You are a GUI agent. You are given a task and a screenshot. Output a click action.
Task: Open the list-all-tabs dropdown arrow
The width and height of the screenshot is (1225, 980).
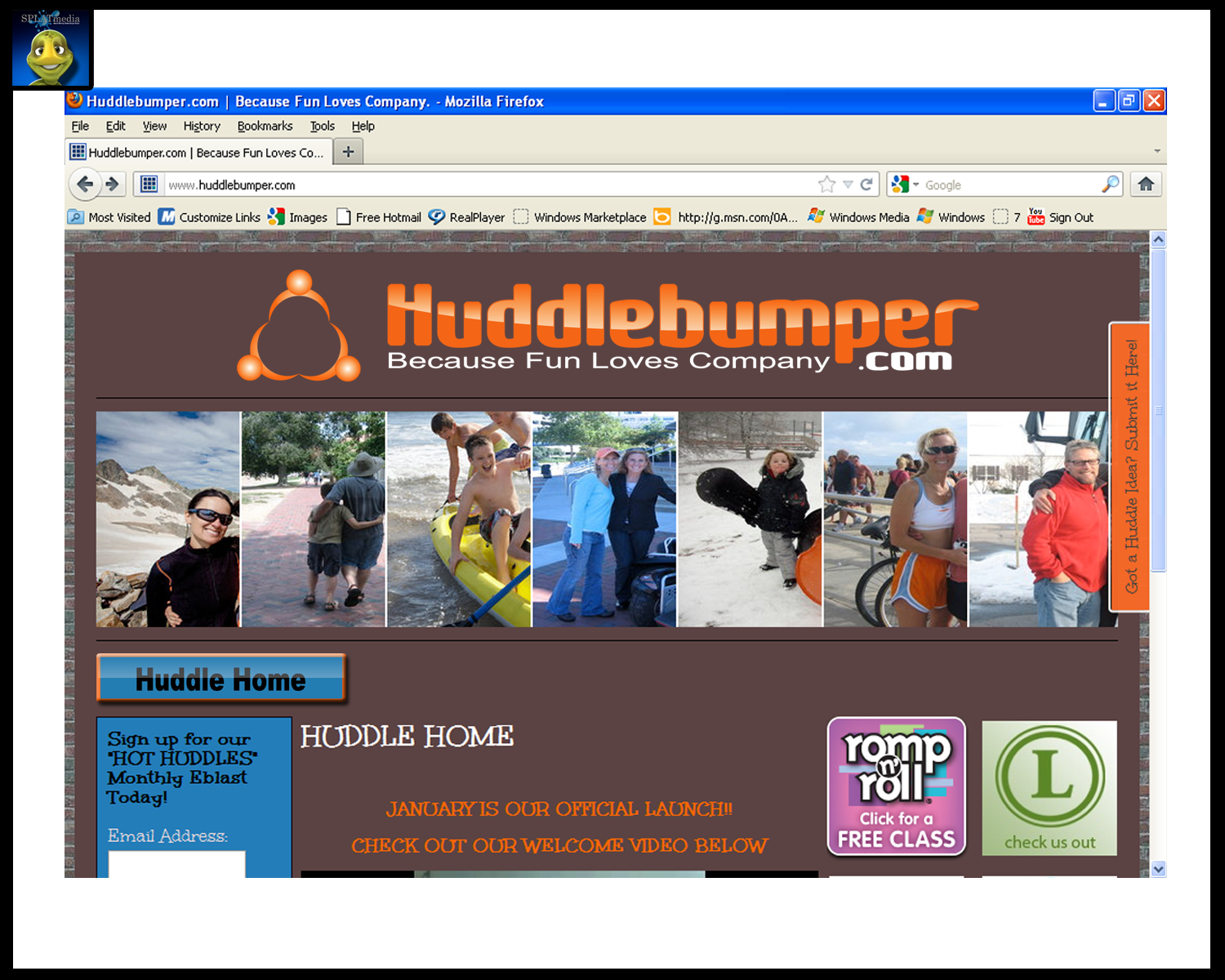coord(1157,151)
